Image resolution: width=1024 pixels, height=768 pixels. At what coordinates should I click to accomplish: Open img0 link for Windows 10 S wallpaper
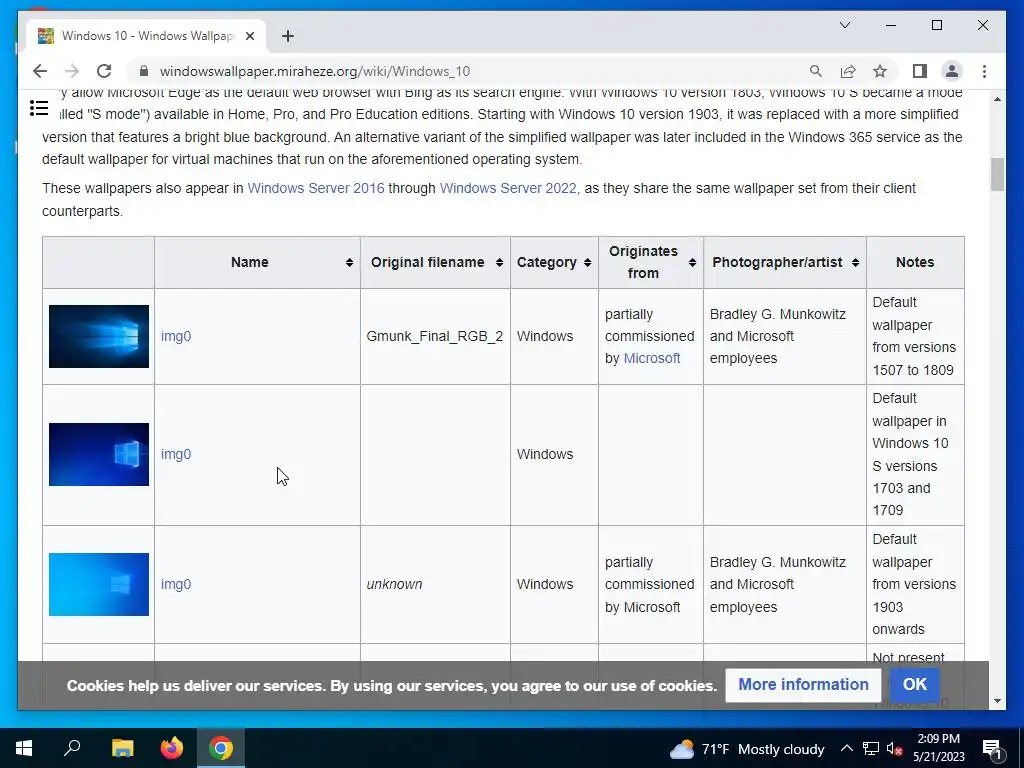point(176,455)
